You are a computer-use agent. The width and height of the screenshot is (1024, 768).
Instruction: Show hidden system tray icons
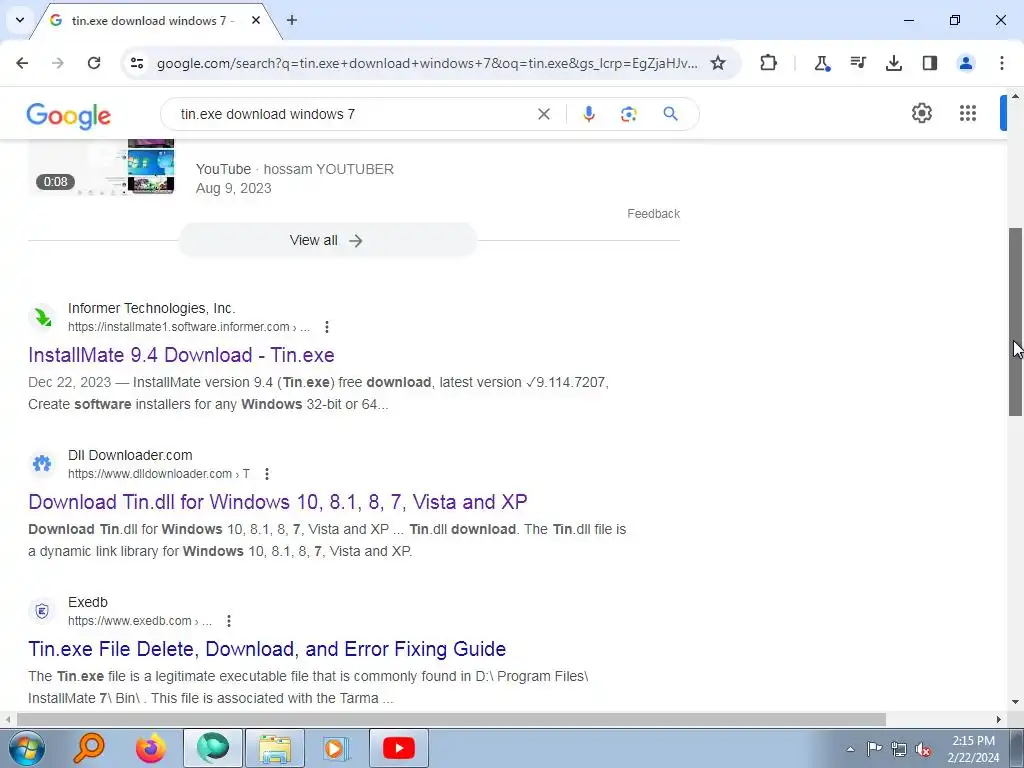[850, 749]
